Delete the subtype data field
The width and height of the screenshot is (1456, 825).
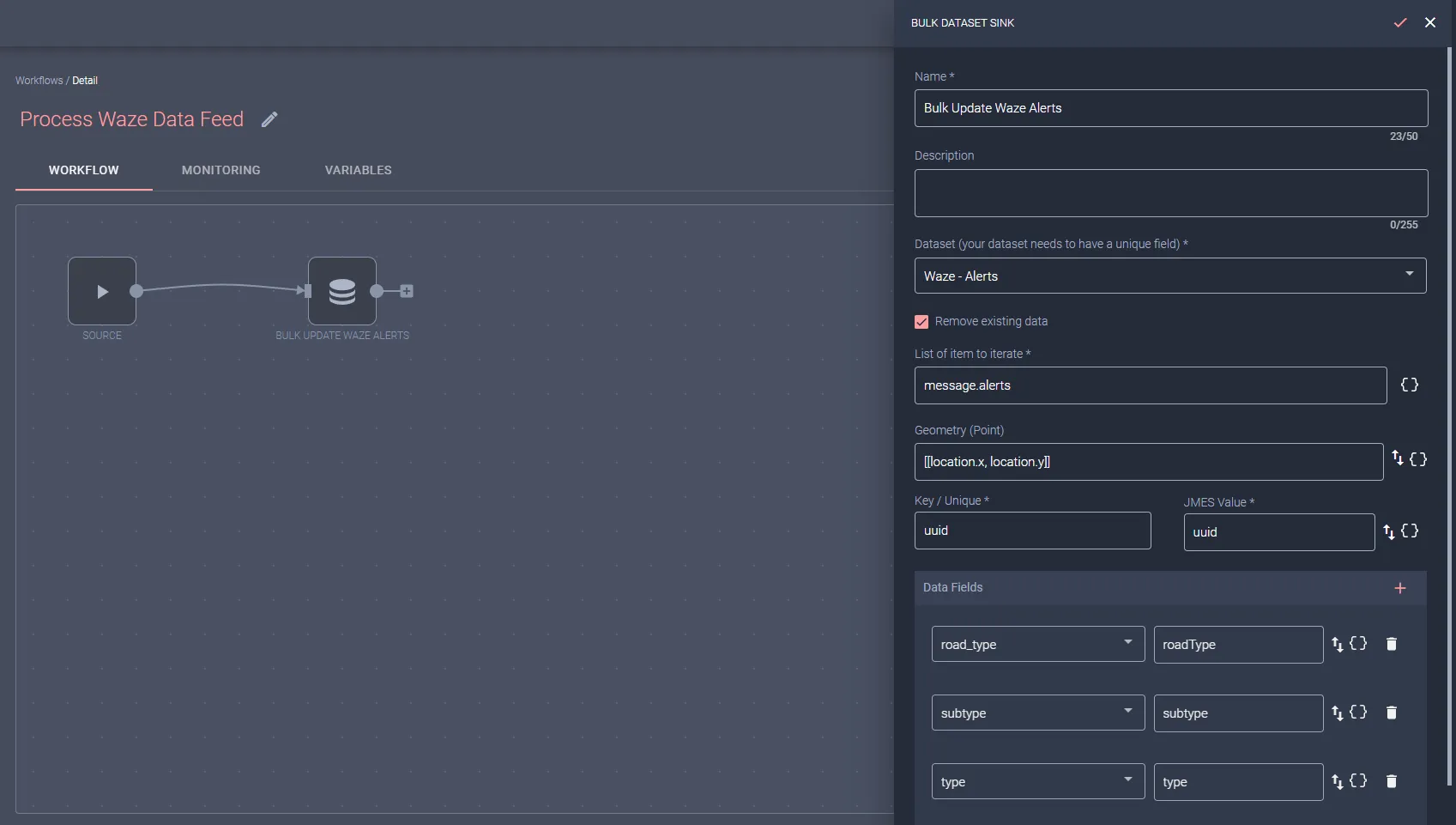[1392, 713]
